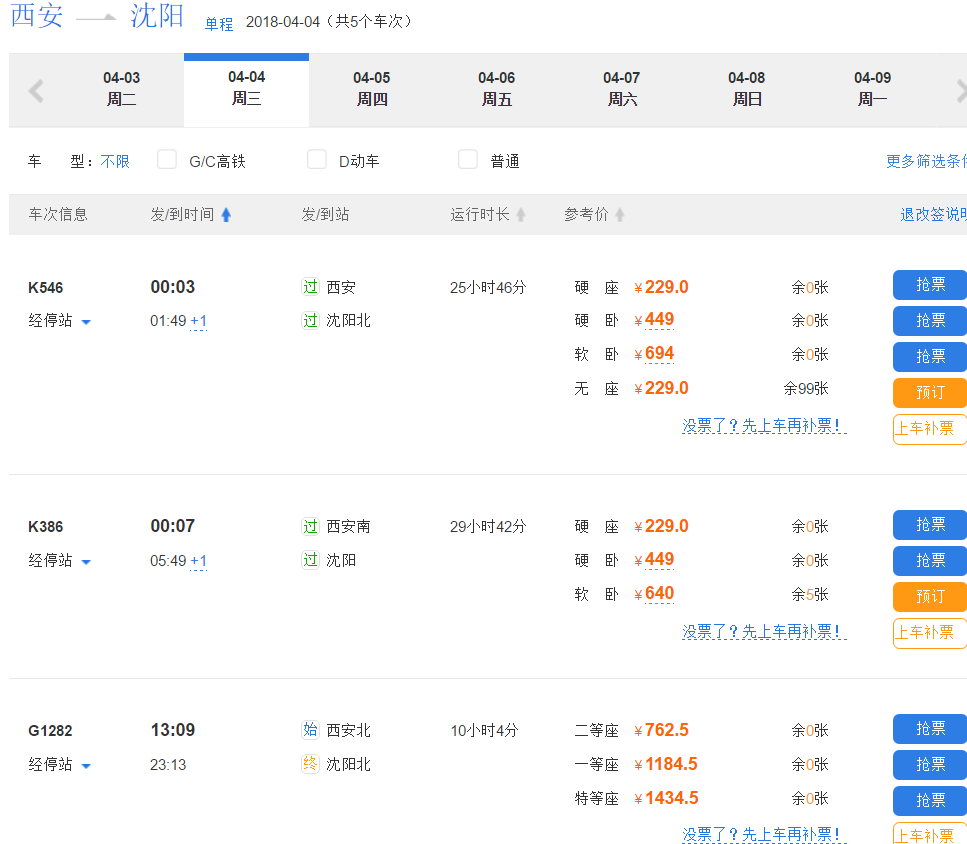Go to previous dates with left arrow

[36, 91]
